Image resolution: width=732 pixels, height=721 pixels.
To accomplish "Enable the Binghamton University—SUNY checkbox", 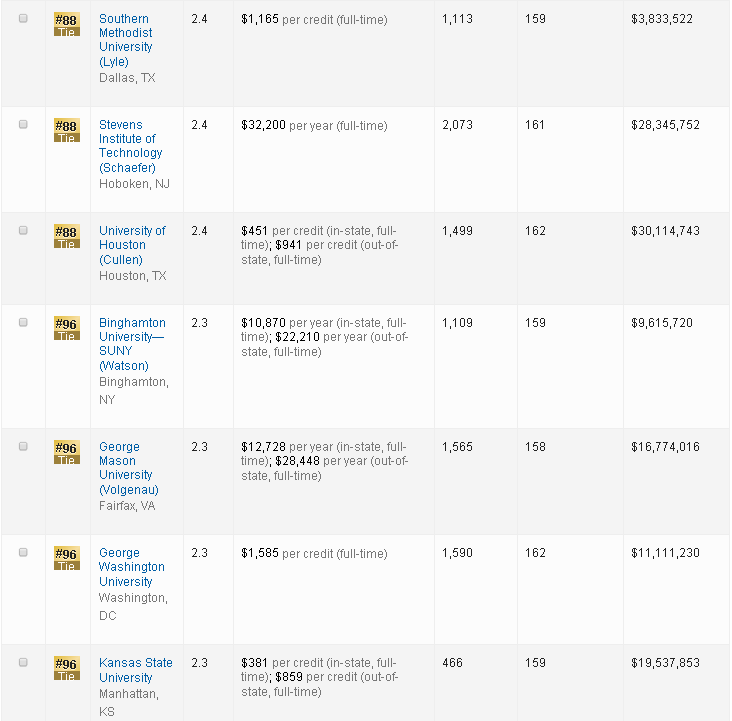I will pyautogui.click(x=24, y=323).
